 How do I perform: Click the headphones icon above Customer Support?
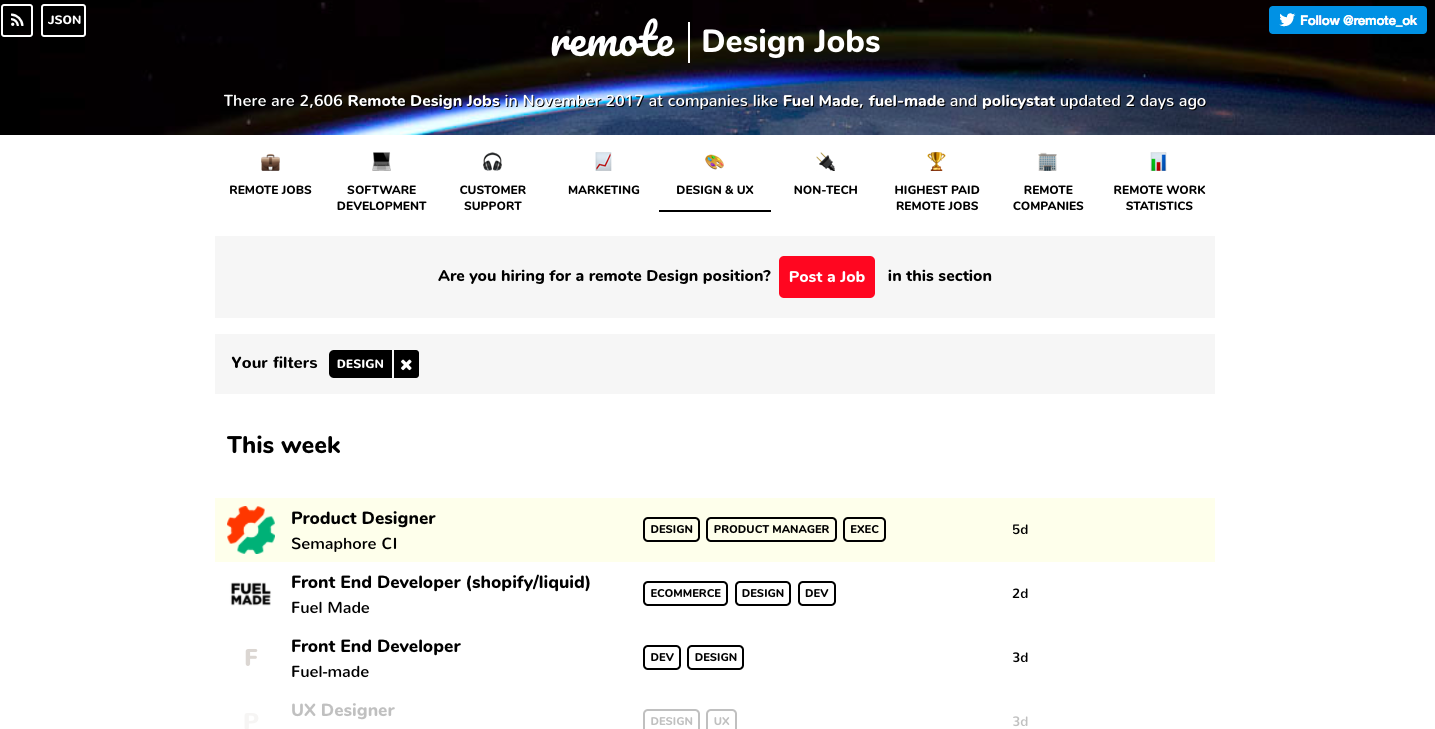pyautogui.click(x=492, y=162)
